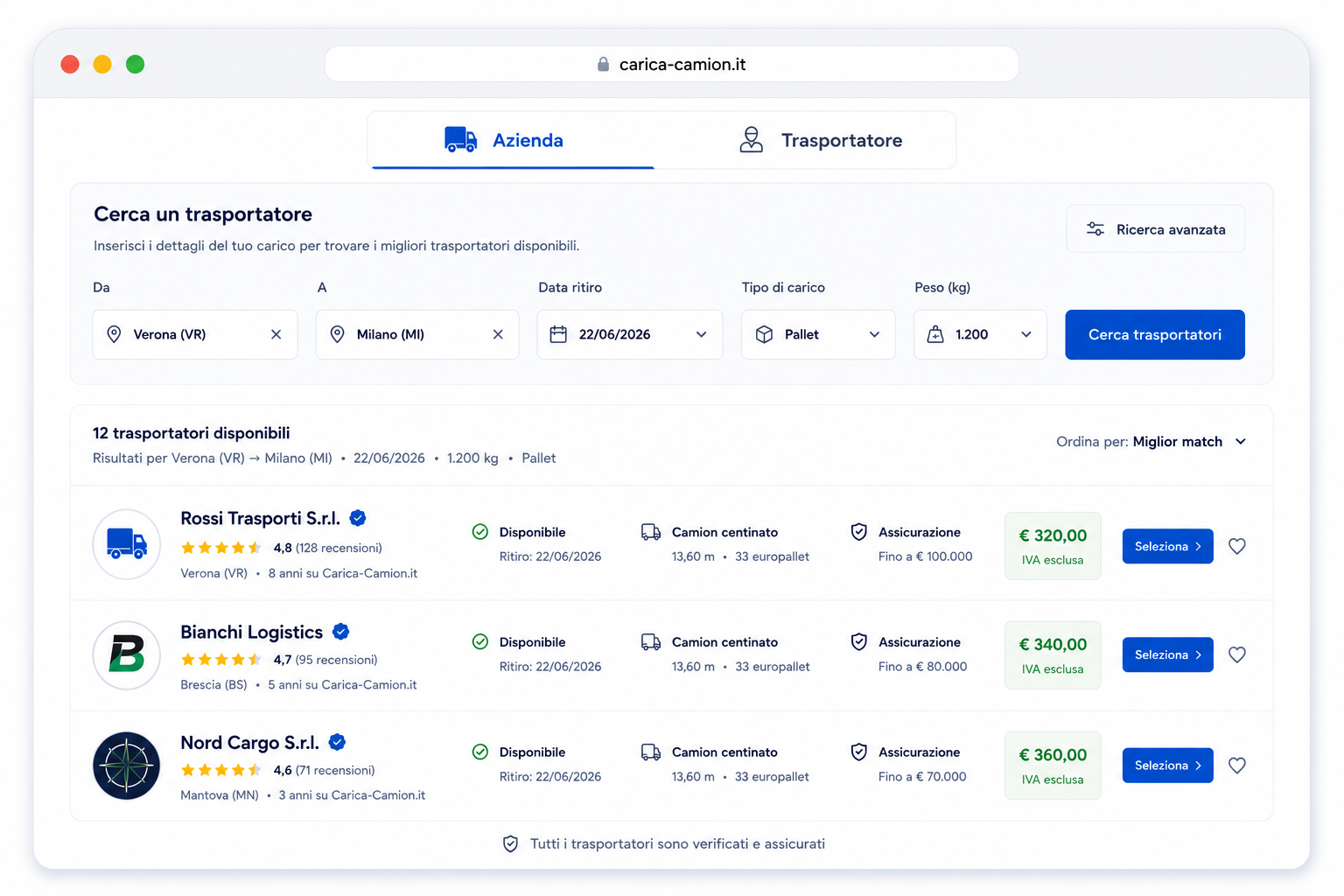Click verified badge next to Nord Cargo
Screen dimensions: 1344x896
[x=337, y=742]
